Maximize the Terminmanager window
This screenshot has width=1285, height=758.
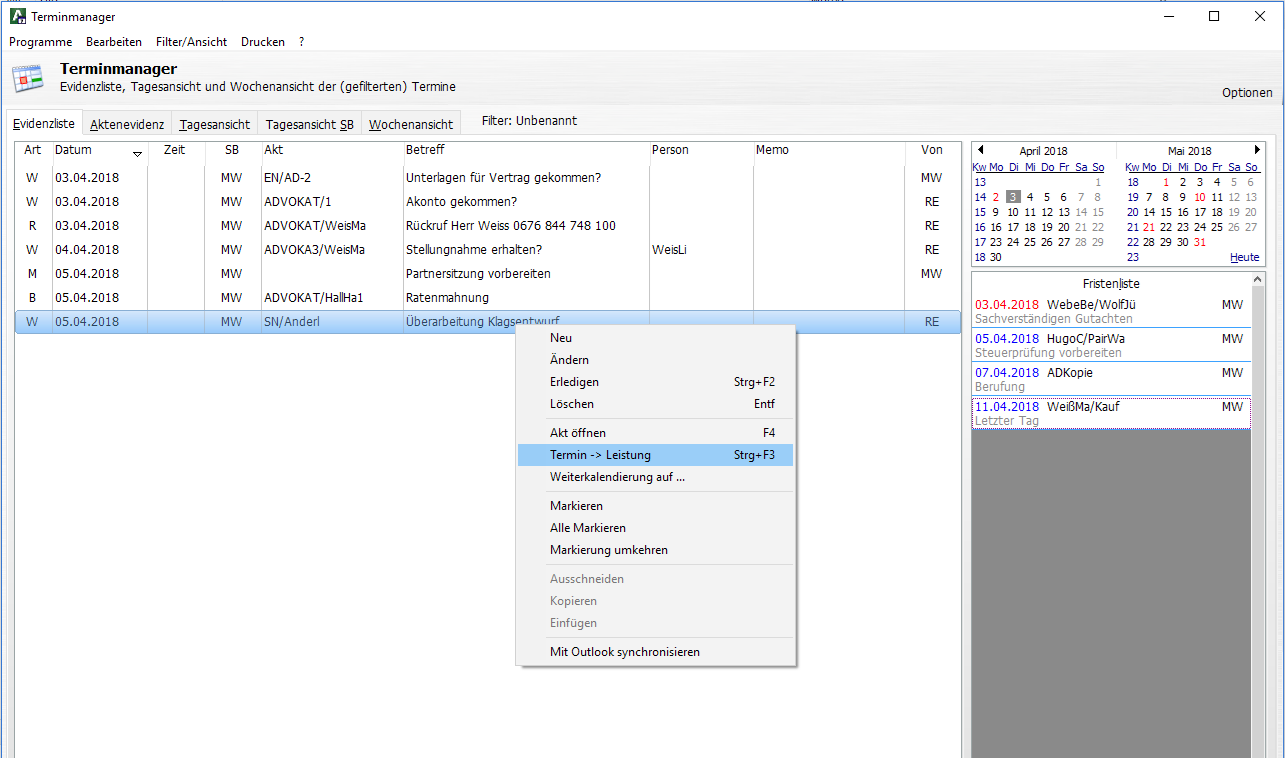[x=1214, y=16]
